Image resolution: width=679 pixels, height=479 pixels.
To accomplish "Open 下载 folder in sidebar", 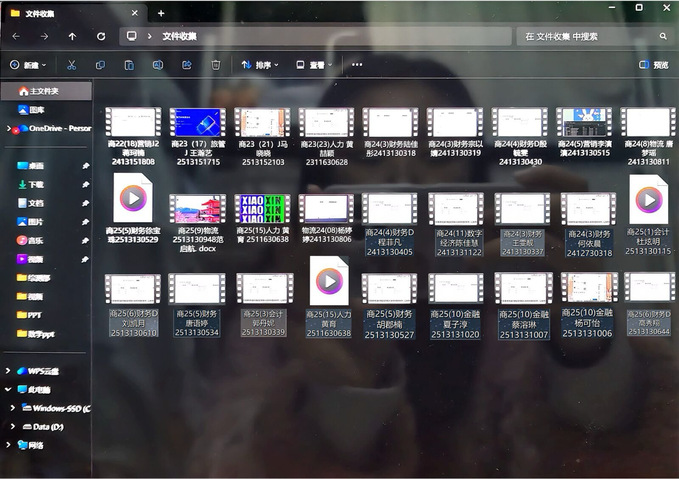I will [x=36, y=184].
